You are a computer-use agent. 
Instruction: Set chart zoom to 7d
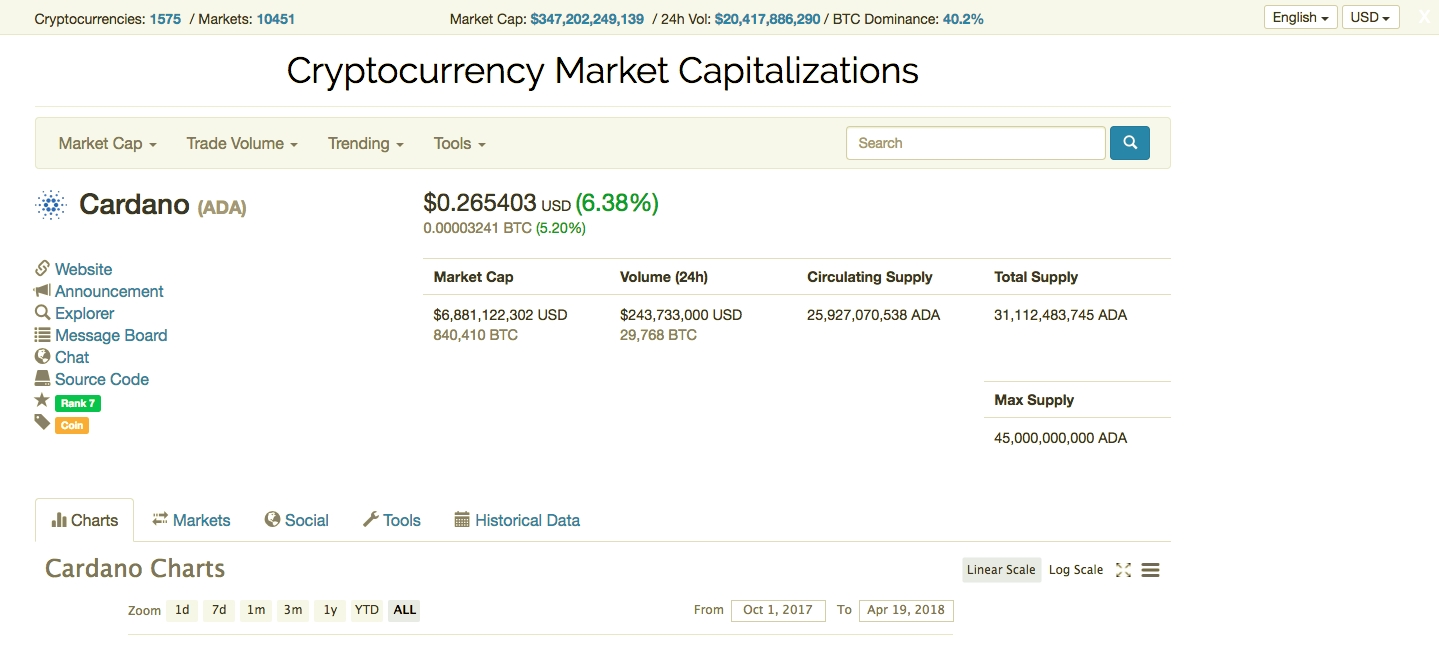(219, 610)
